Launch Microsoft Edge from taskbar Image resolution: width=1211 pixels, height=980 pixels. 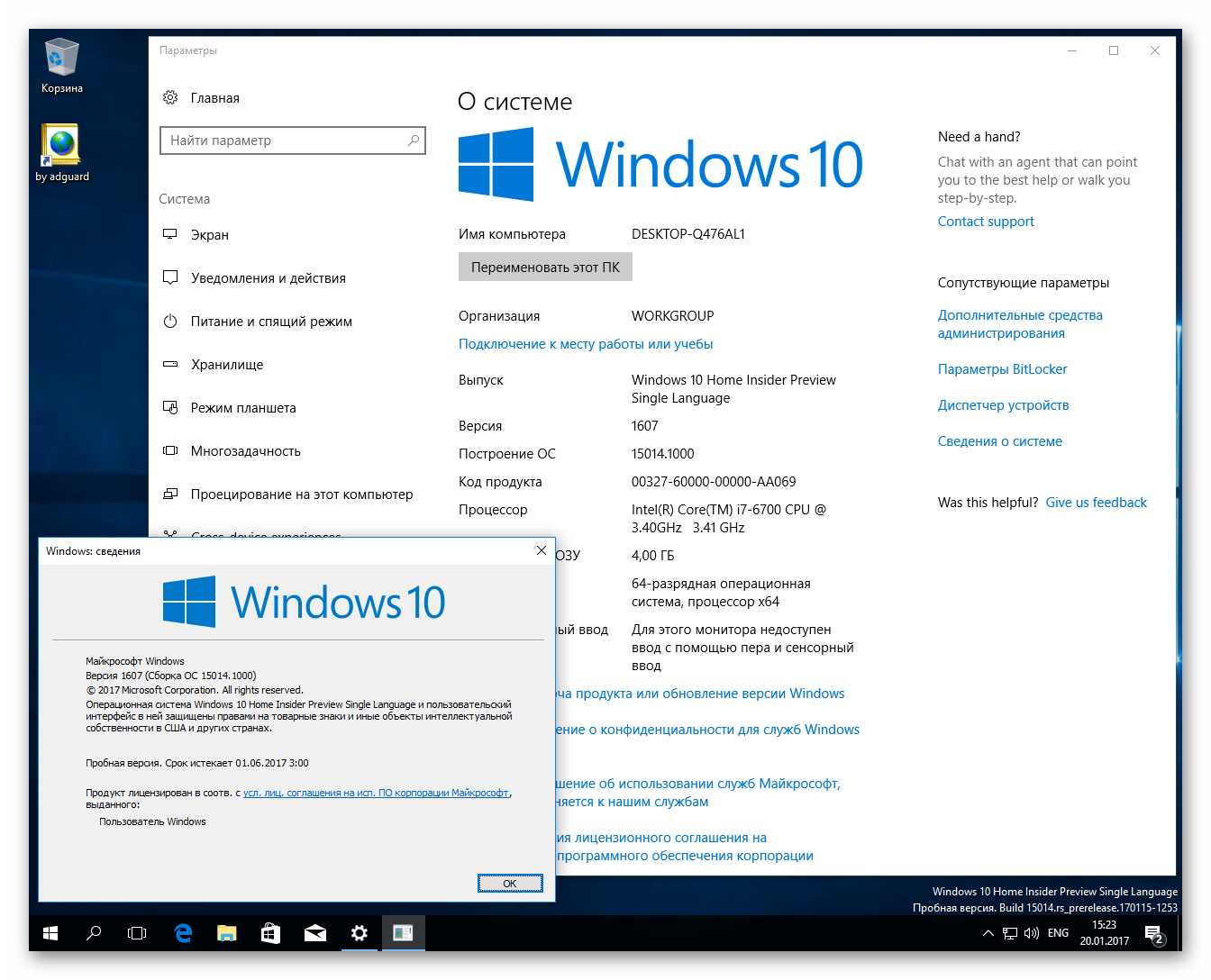183,933
